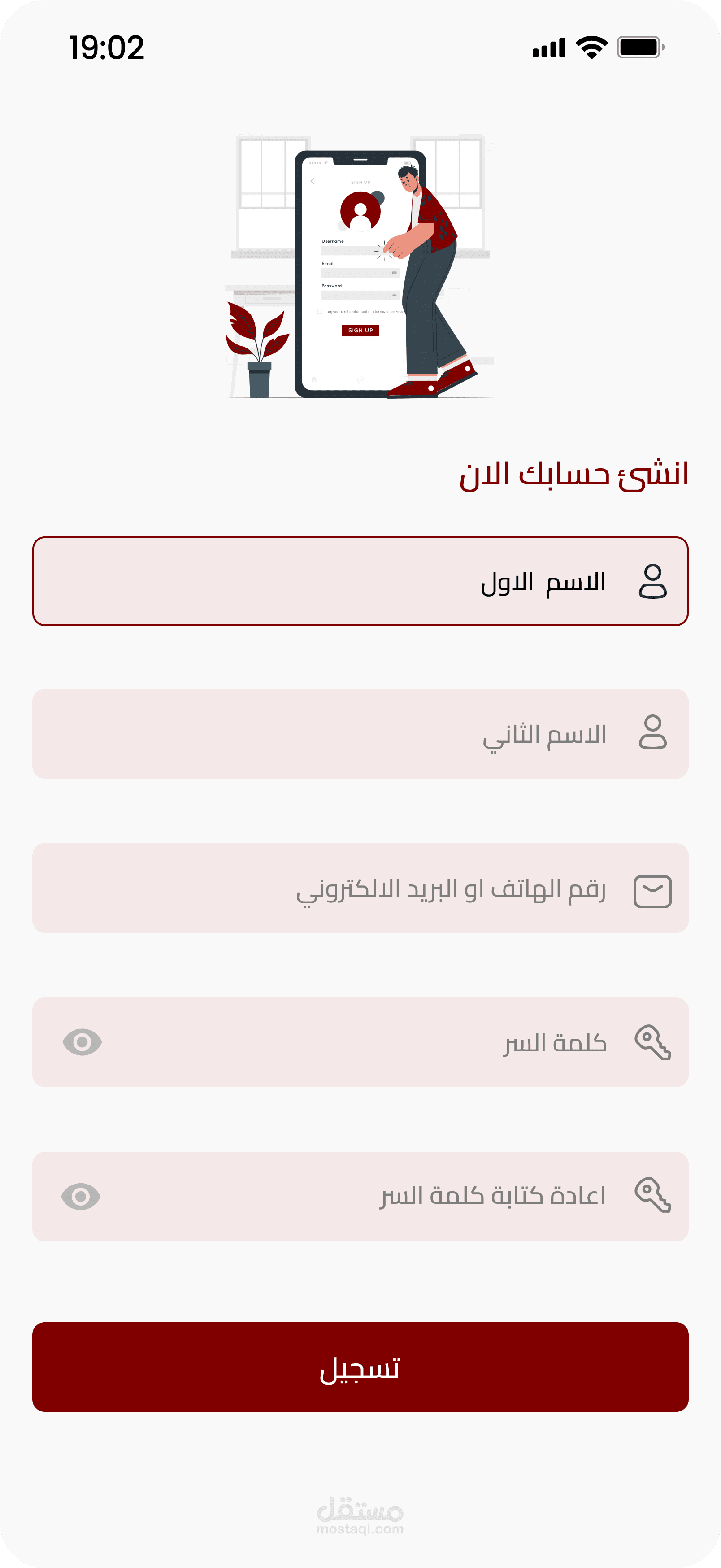The width and height of the screenshot is (721, 1568).
Task: Click the envelope icon in email field
Action: 653,892
